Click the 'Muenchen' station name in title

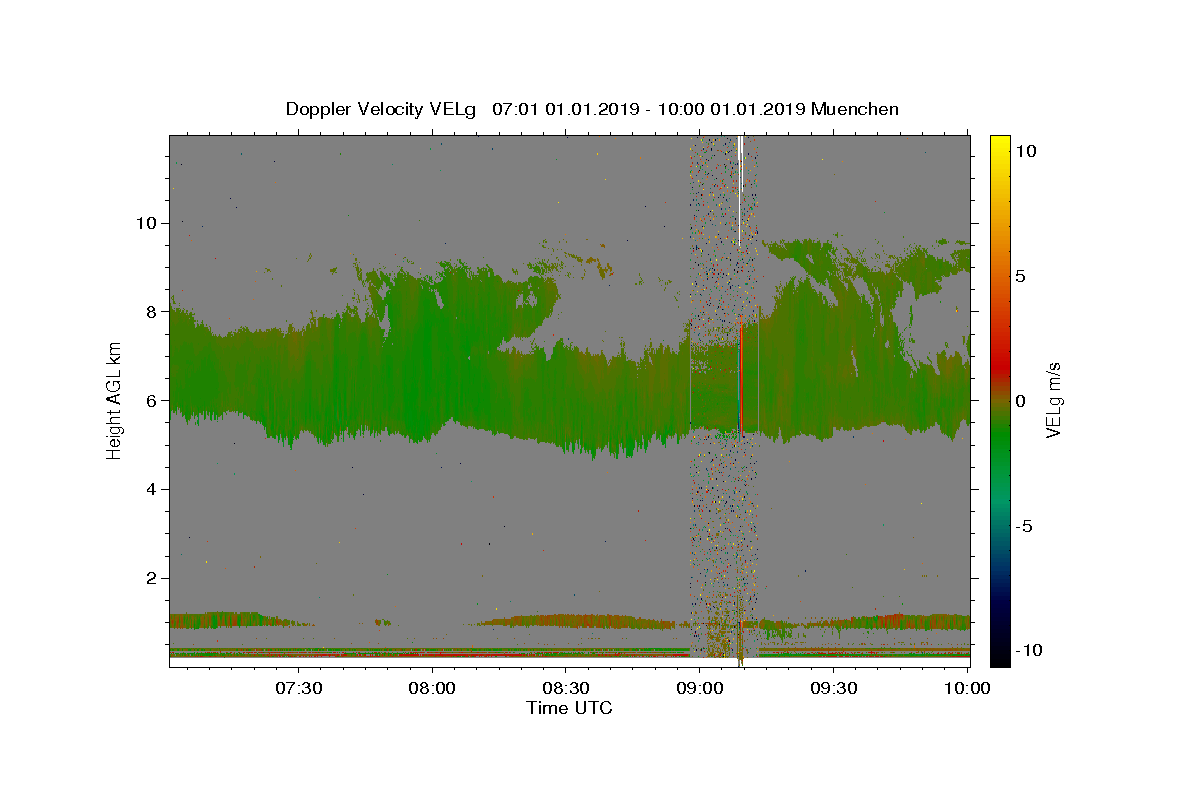[855, 109]
